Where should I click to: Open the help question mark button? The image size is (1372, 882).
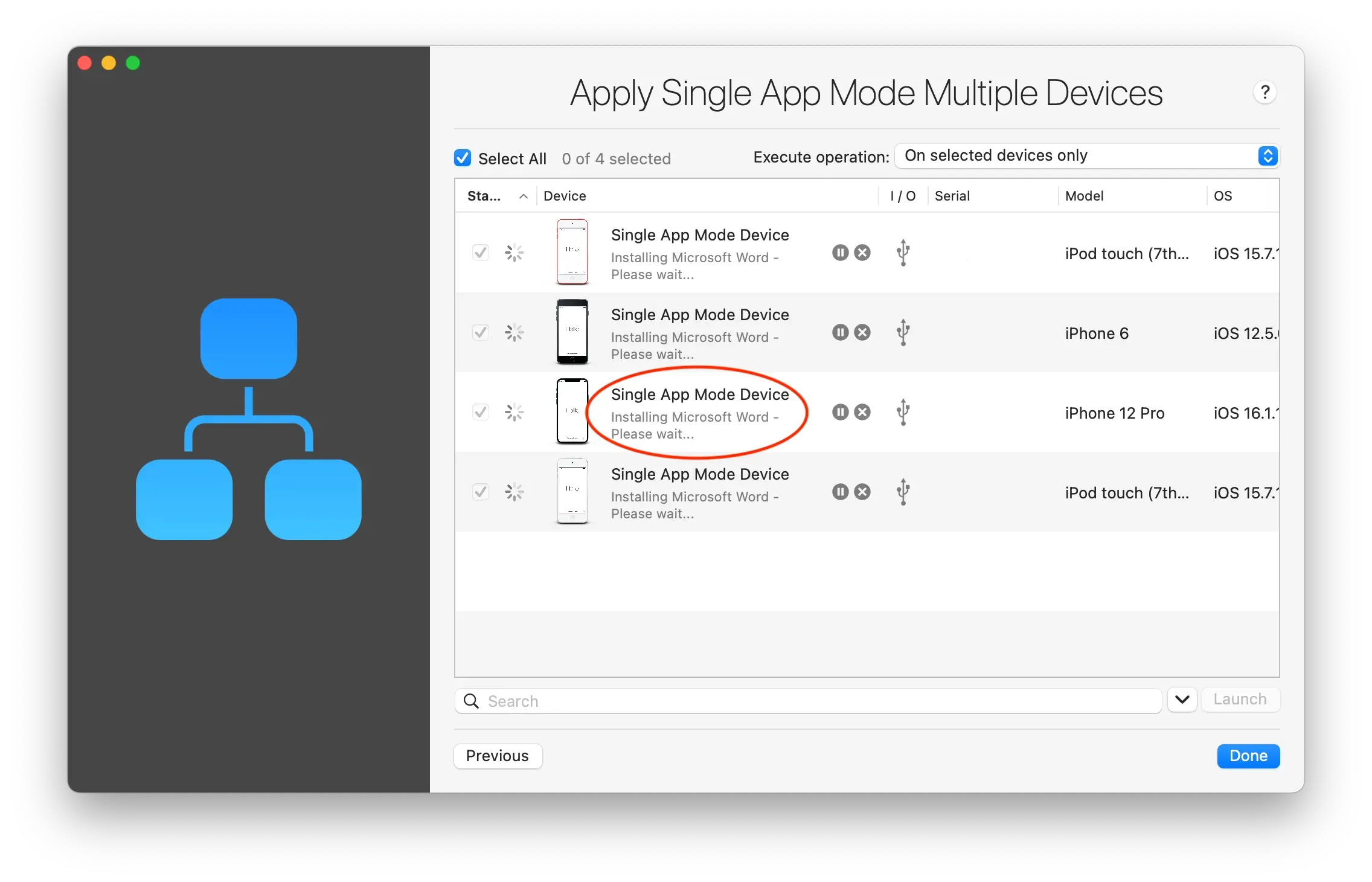[x=1265, y=92]
